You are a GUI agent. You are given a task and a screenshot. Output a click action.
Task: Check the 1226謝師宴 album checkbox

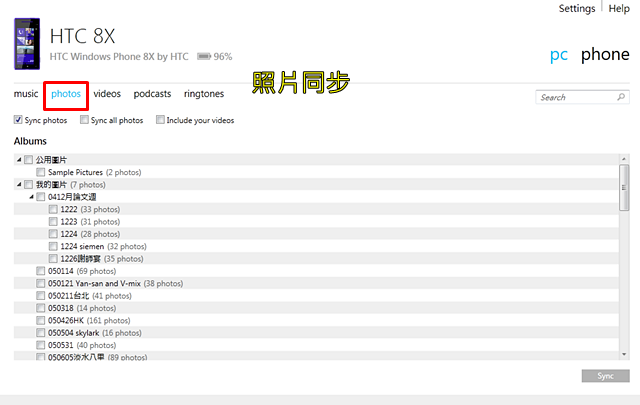point(53,258)
